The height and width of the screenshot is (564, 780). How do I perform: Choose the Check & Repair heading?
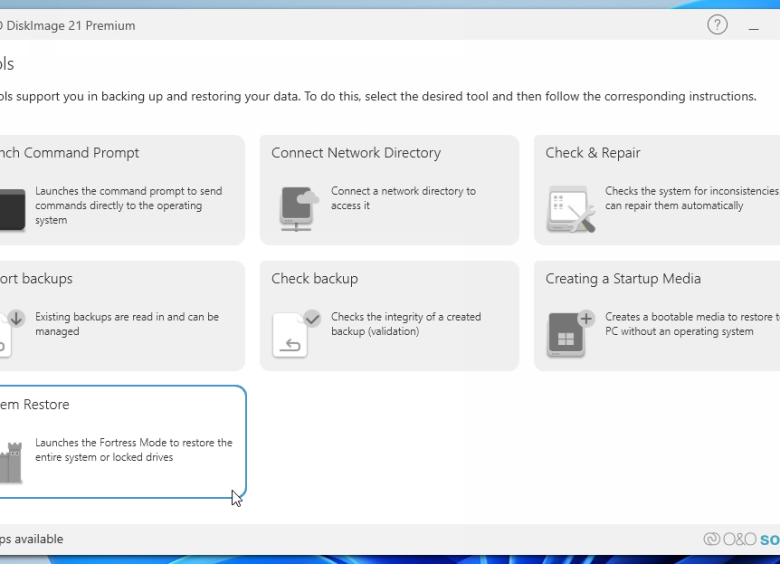[x=592, y=153]
